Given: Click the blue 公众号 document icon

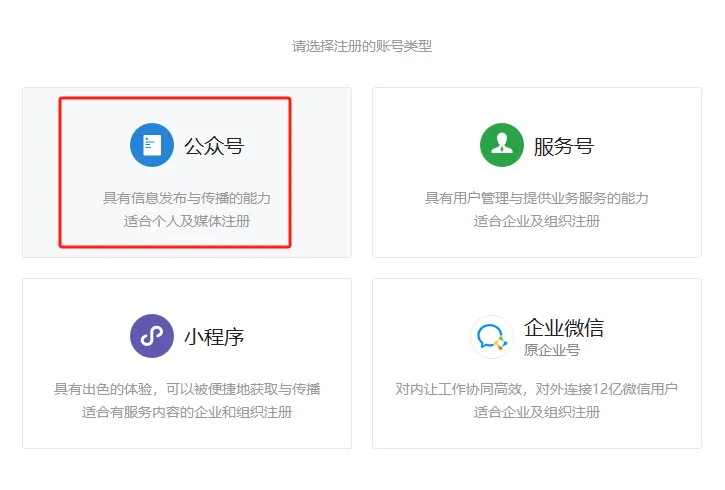Looking at the screenshot, I should point(152,145).
